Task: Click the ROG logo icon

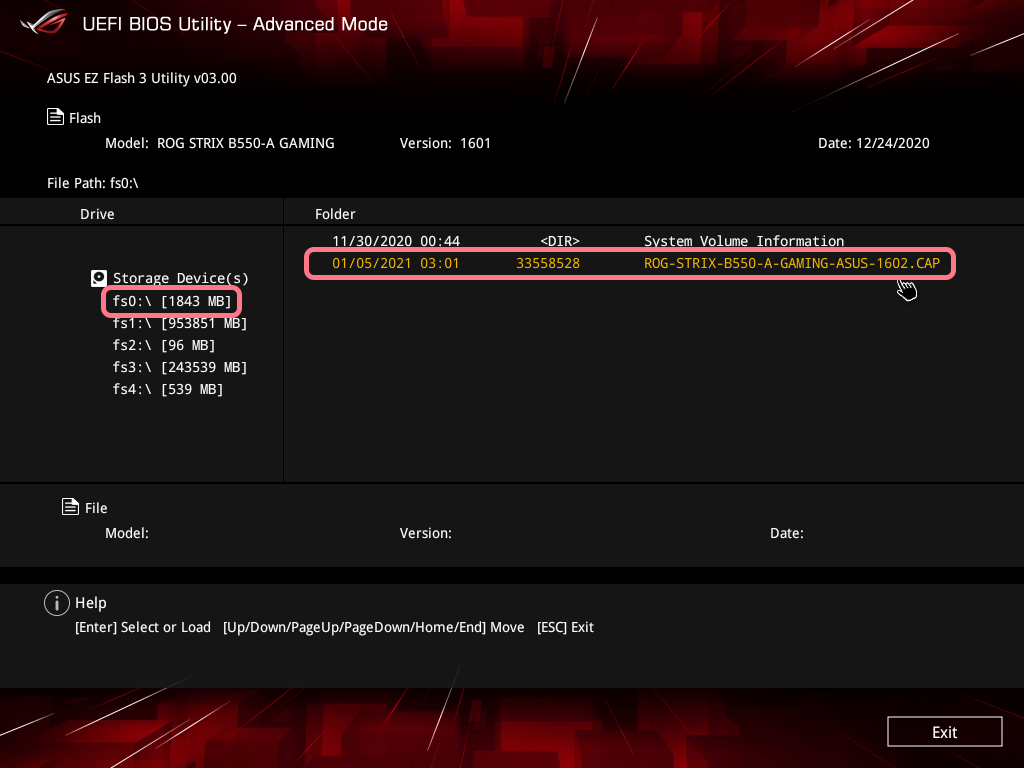Action: 44,22
